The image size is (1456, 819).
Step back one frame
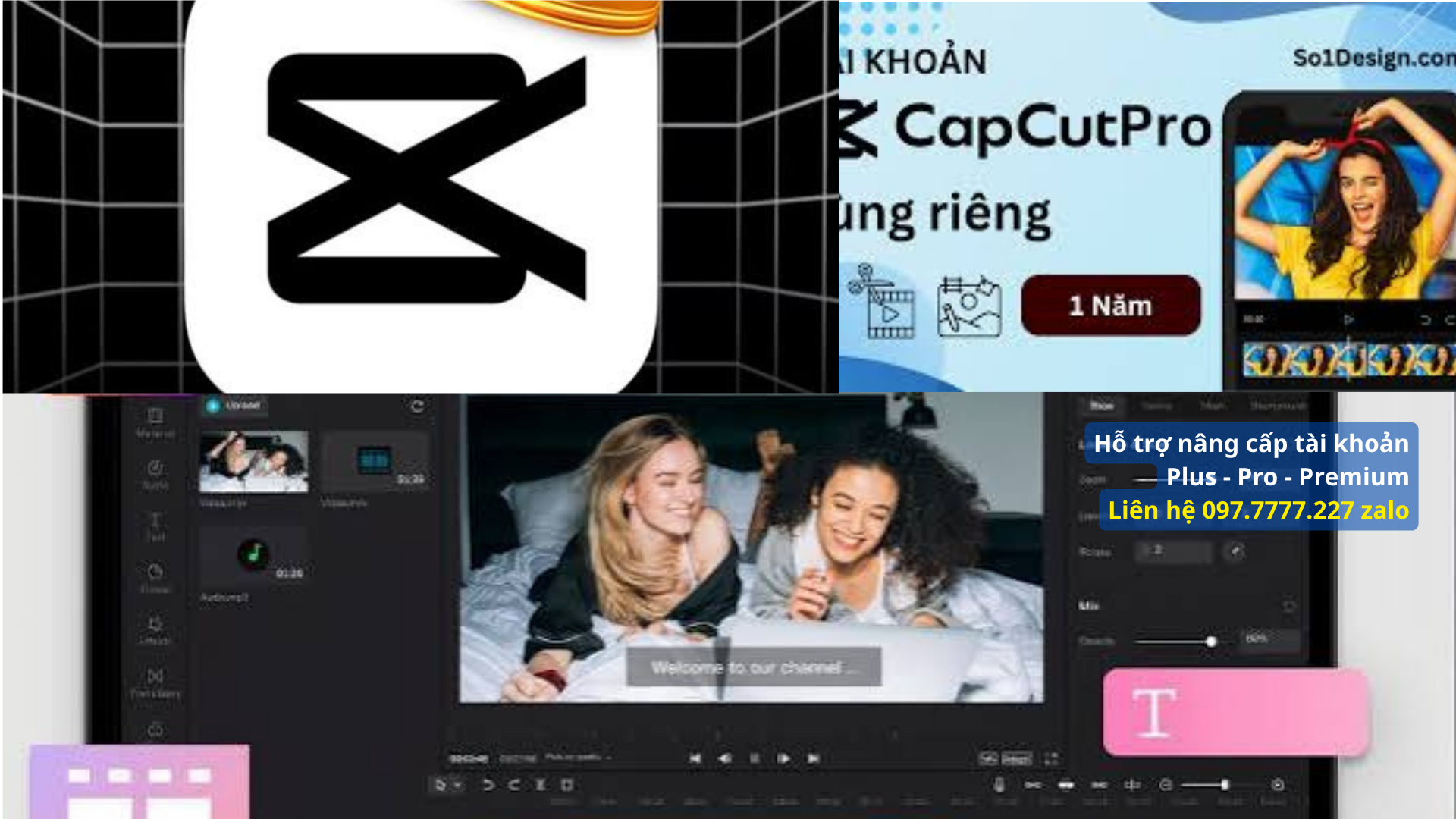tap(725, 758)
